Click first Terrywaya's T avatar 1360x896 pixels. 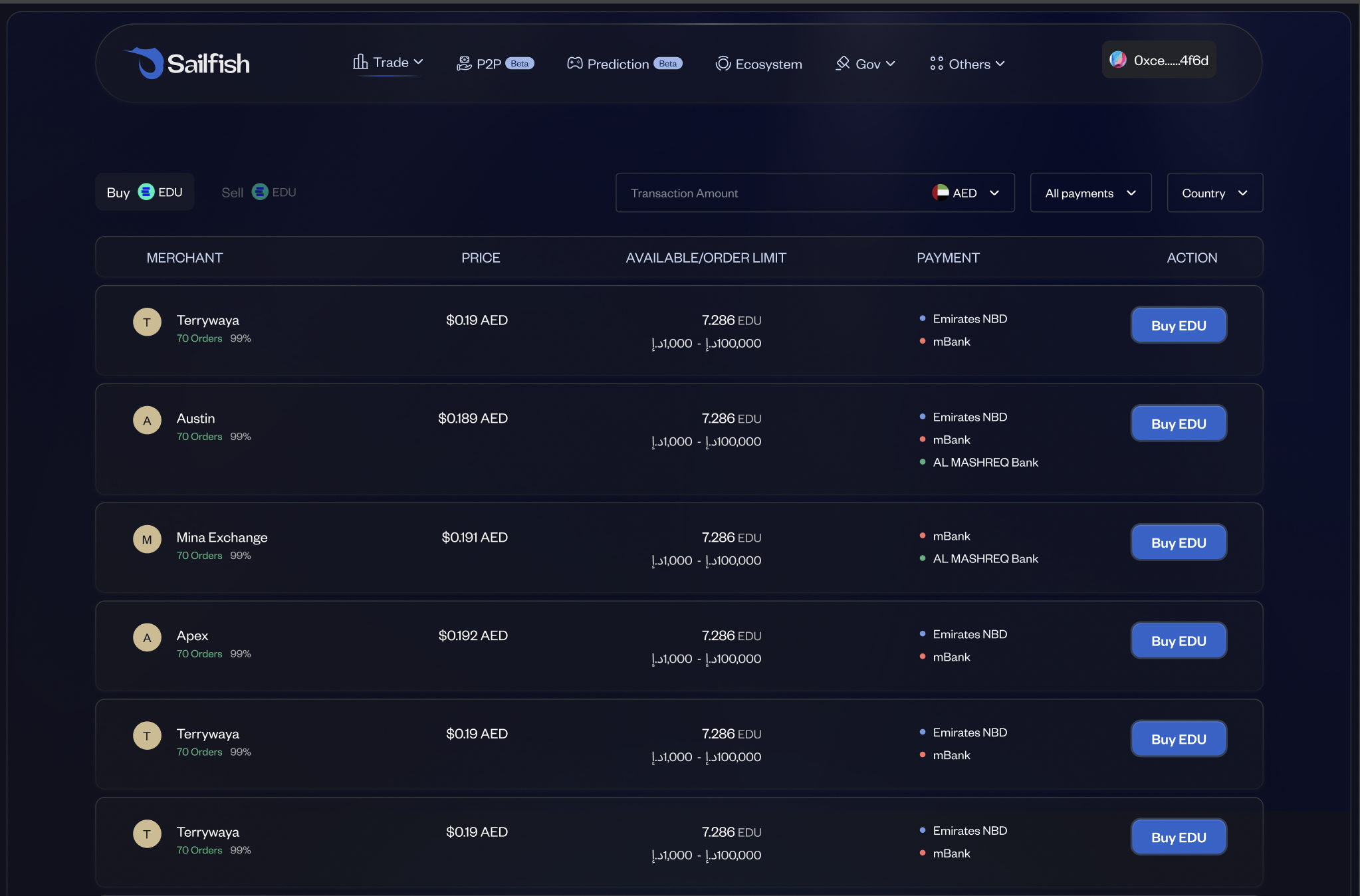tap(147, 322)
